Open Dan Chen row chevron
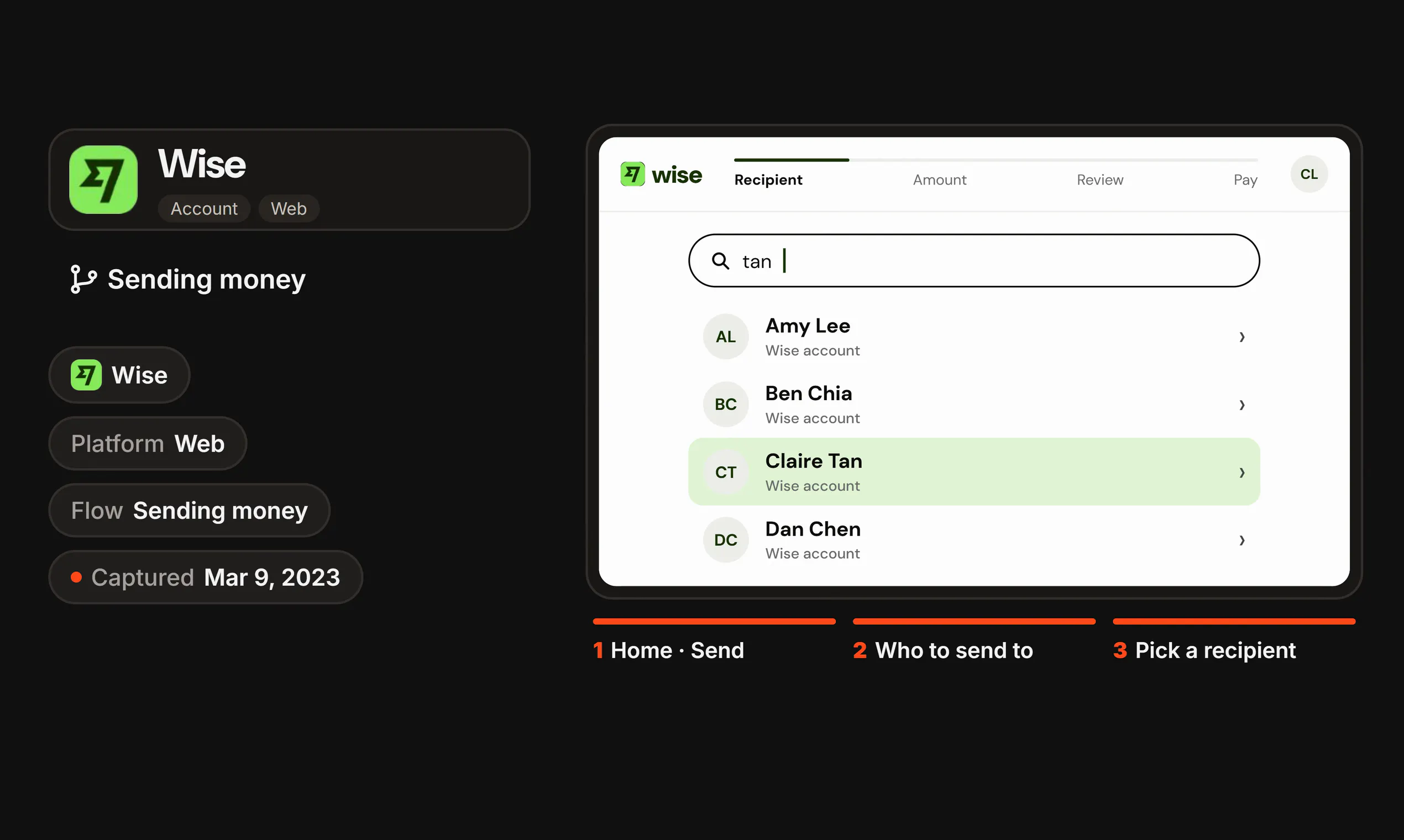This screenshot has height=840, width=1404. click(1241, 540)
